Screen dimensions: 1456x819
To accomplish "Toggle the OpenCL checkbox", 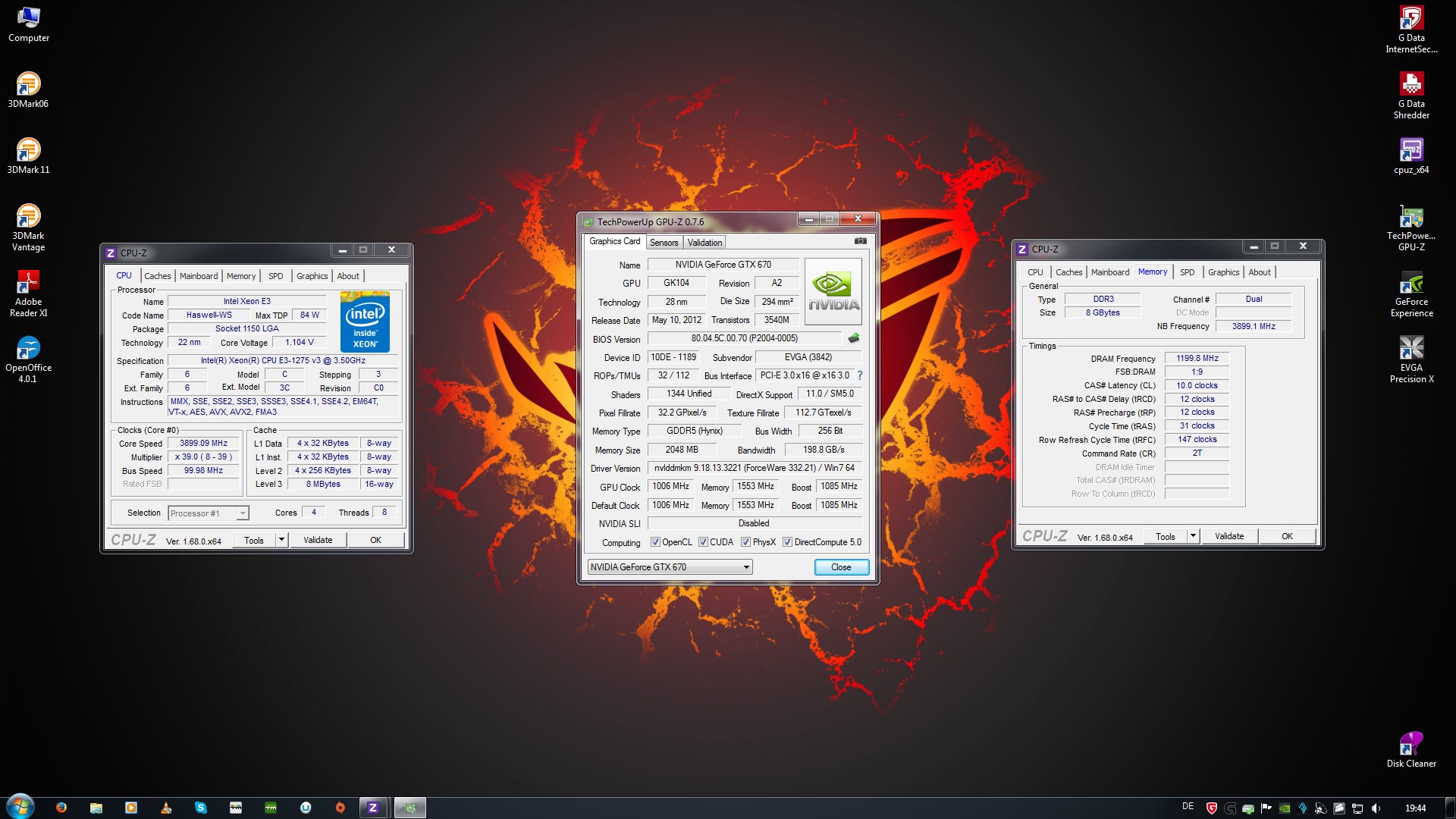I will 655,542.
